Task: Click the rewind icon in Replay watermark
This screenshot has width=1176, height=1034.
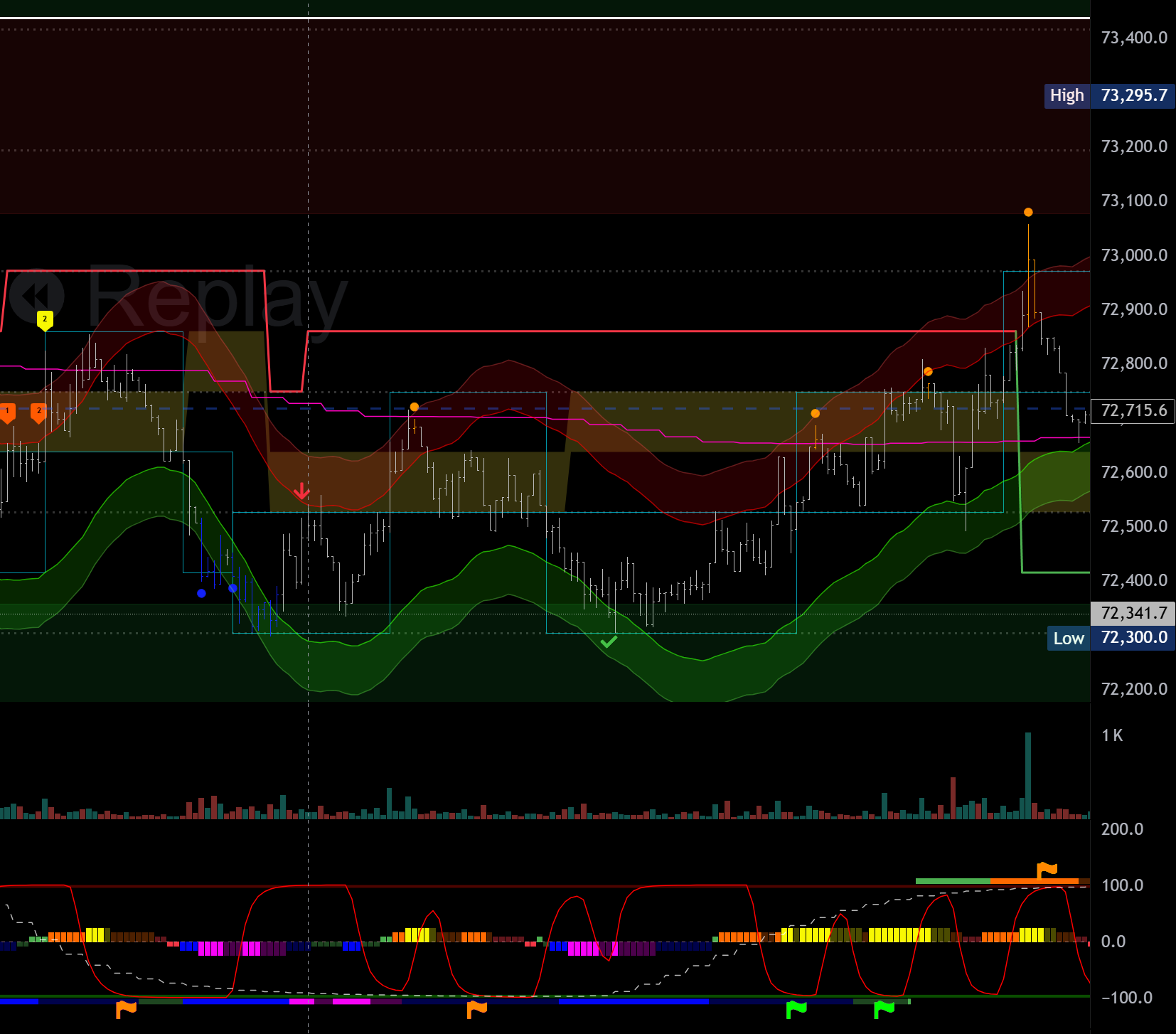Action: (x=37, y=296)
